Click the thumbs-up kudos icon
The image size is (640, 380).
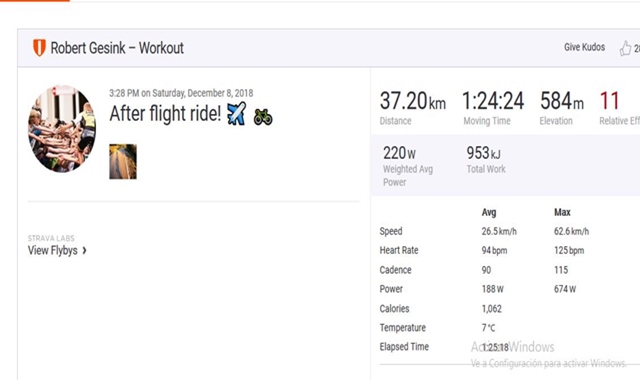pos(625,48)
